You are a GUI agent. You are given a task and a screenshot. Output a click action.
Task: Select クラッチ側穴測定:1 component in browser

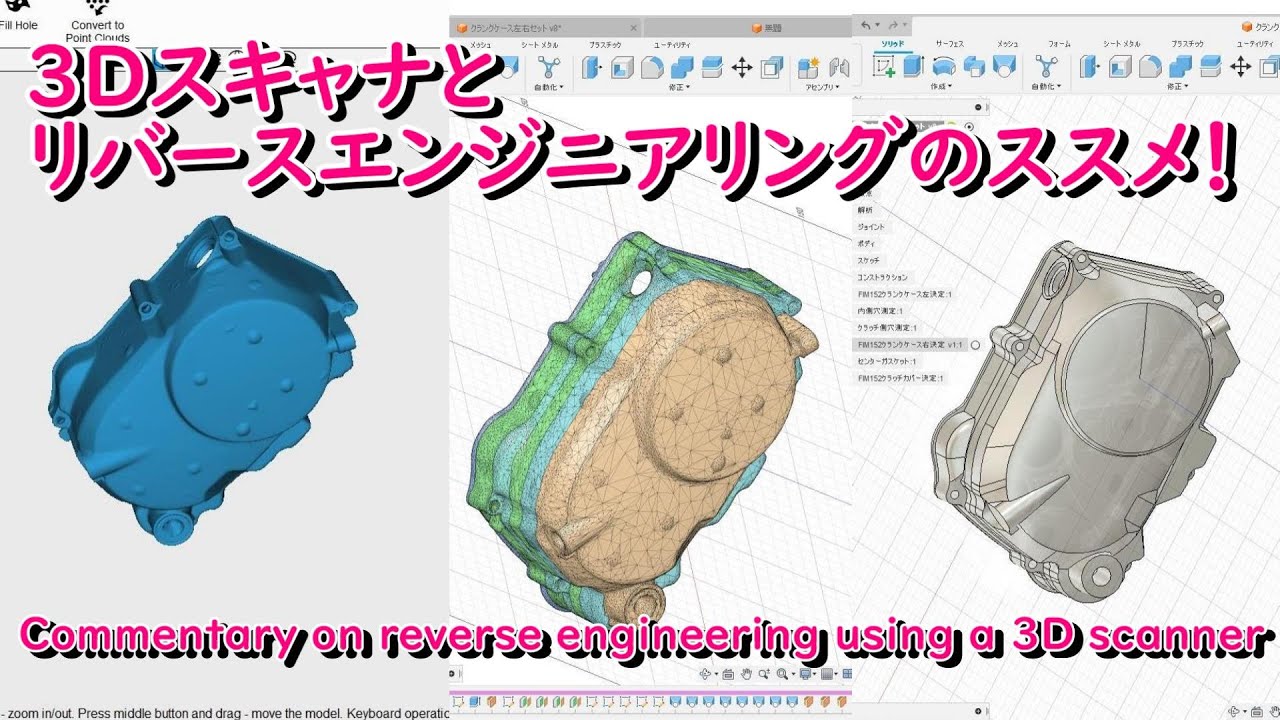[888, 328]
